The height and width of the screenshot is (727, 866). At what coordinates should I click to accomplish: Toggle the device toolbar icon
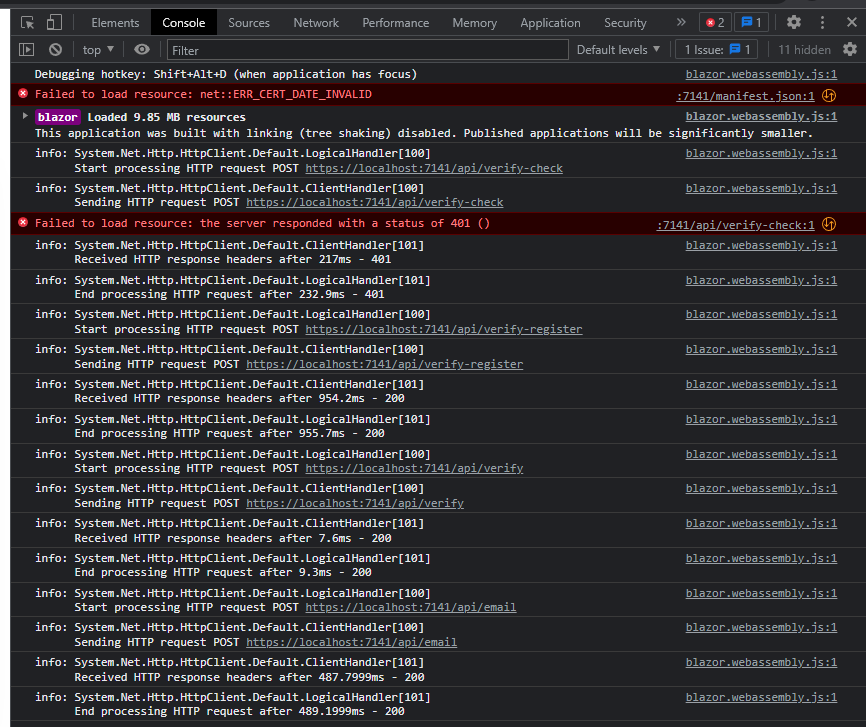coord(54,23)
